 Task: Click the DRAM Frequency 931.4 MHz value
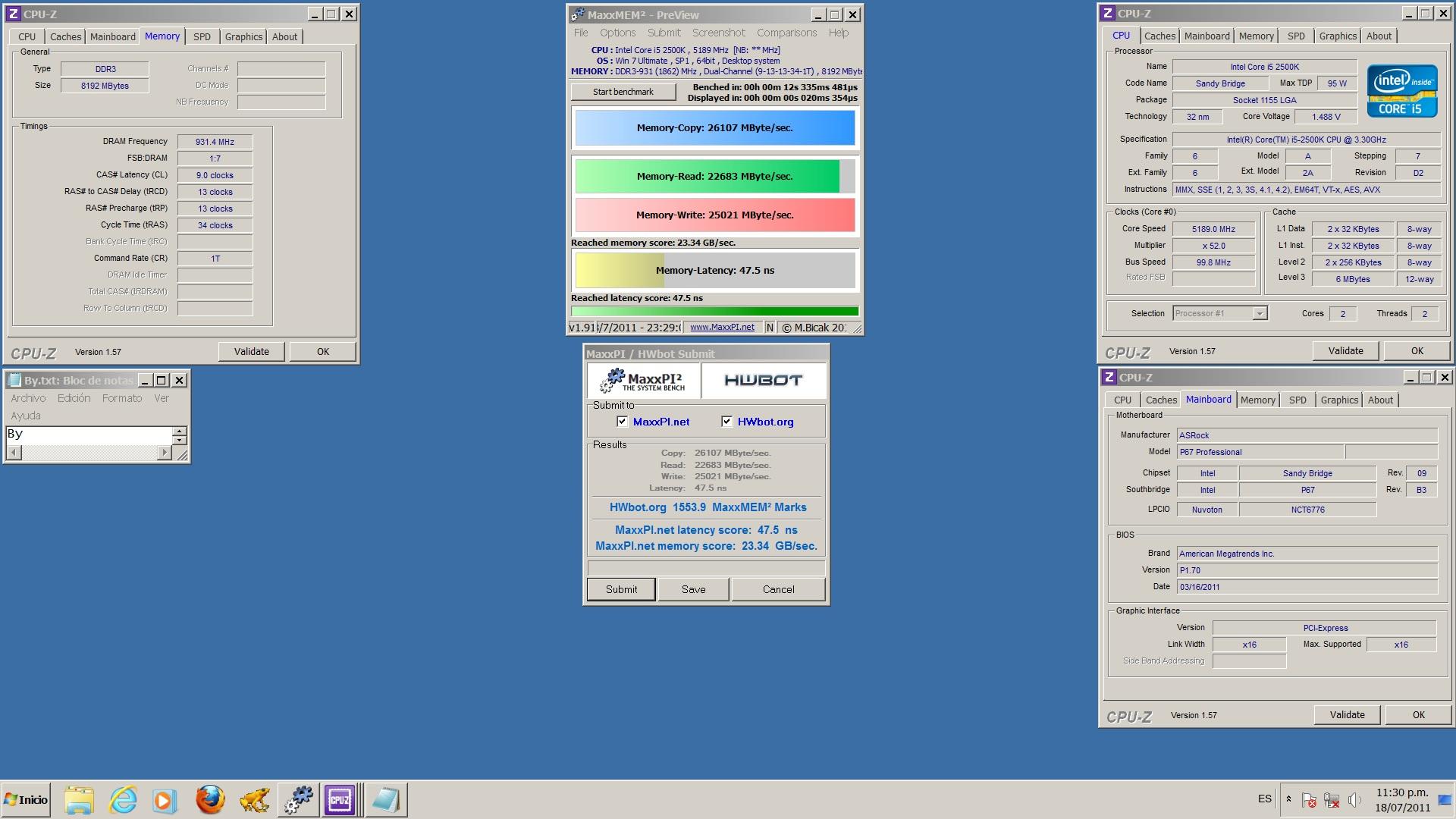[215, 142]
